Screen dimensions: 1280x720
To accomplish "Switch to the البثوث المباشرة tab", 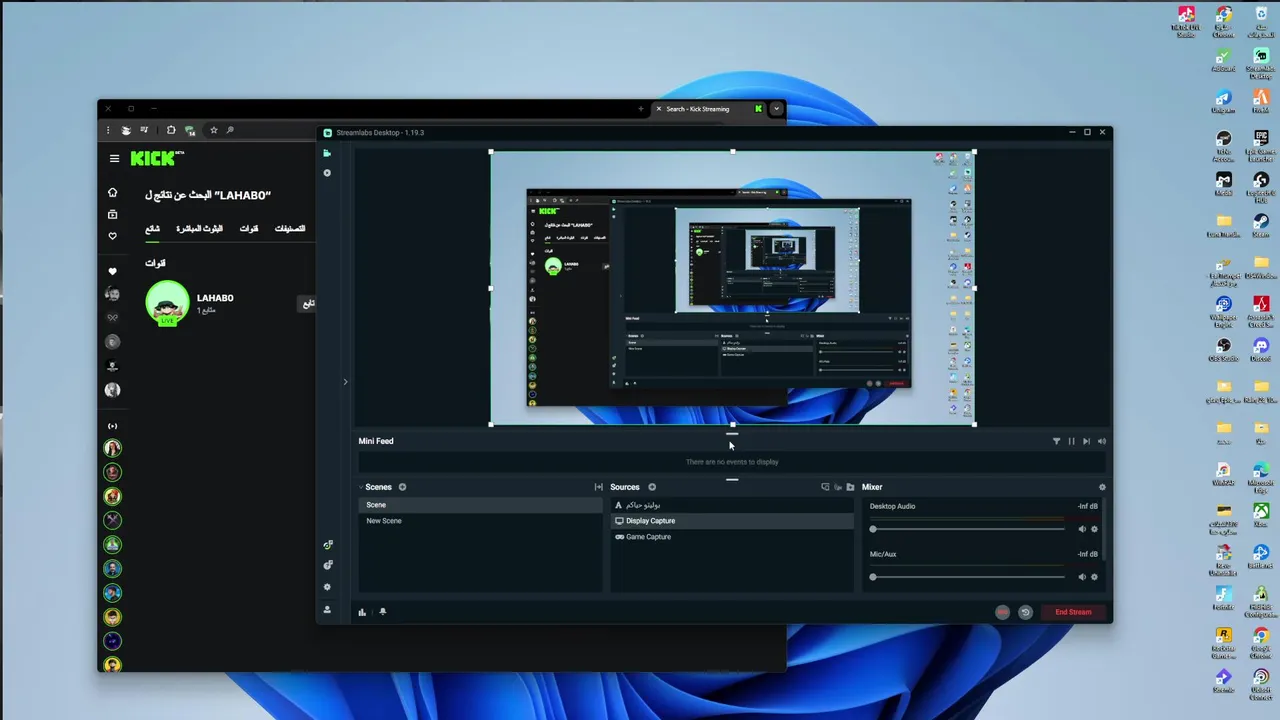I will coord(200,229).
